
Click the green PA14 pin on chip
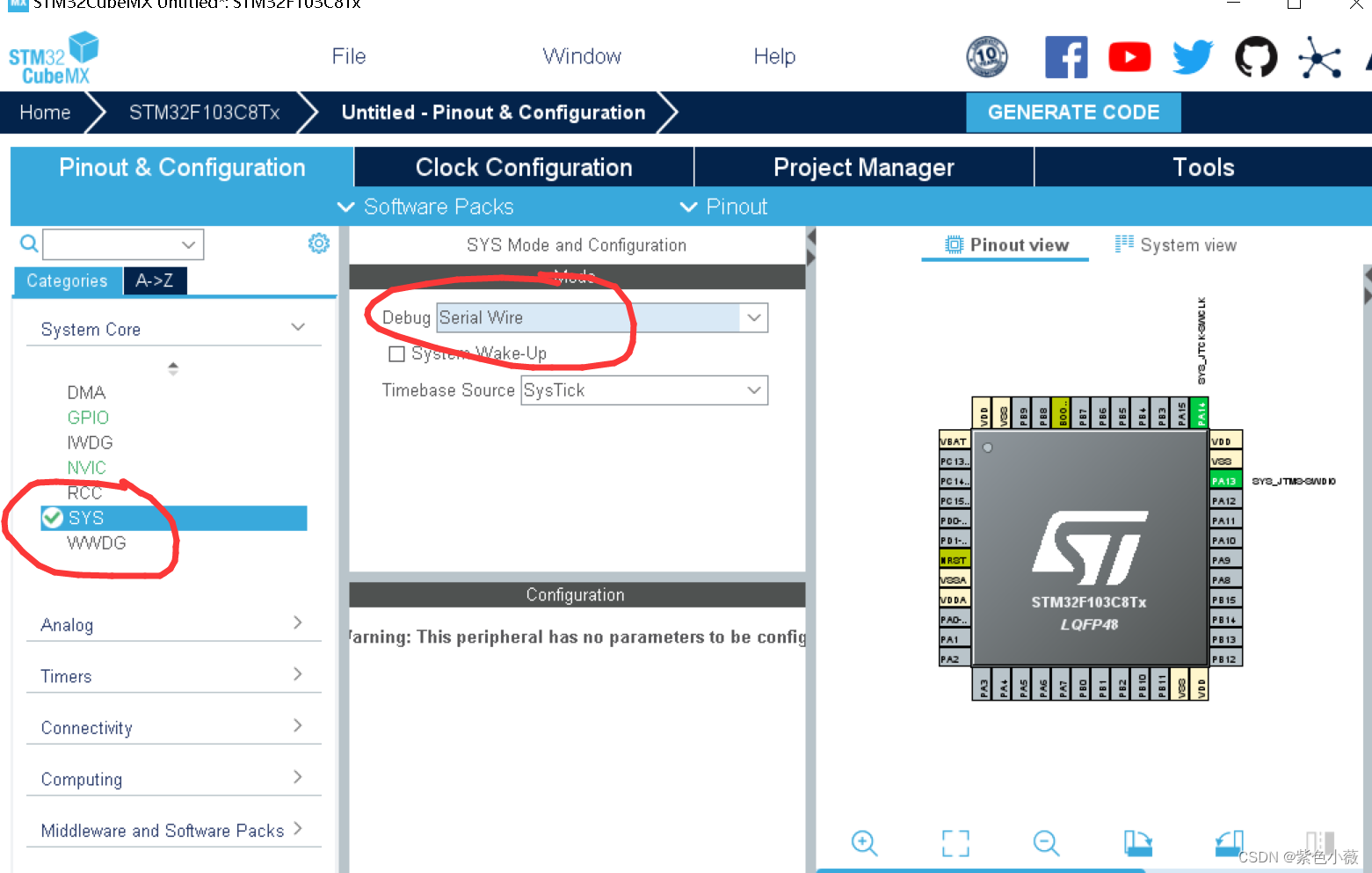[1201, 412]
